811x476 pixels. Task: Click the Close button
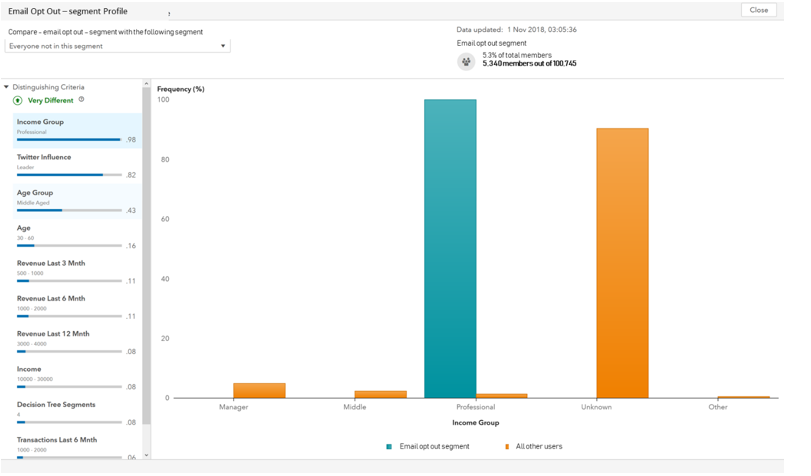point(758,10)
